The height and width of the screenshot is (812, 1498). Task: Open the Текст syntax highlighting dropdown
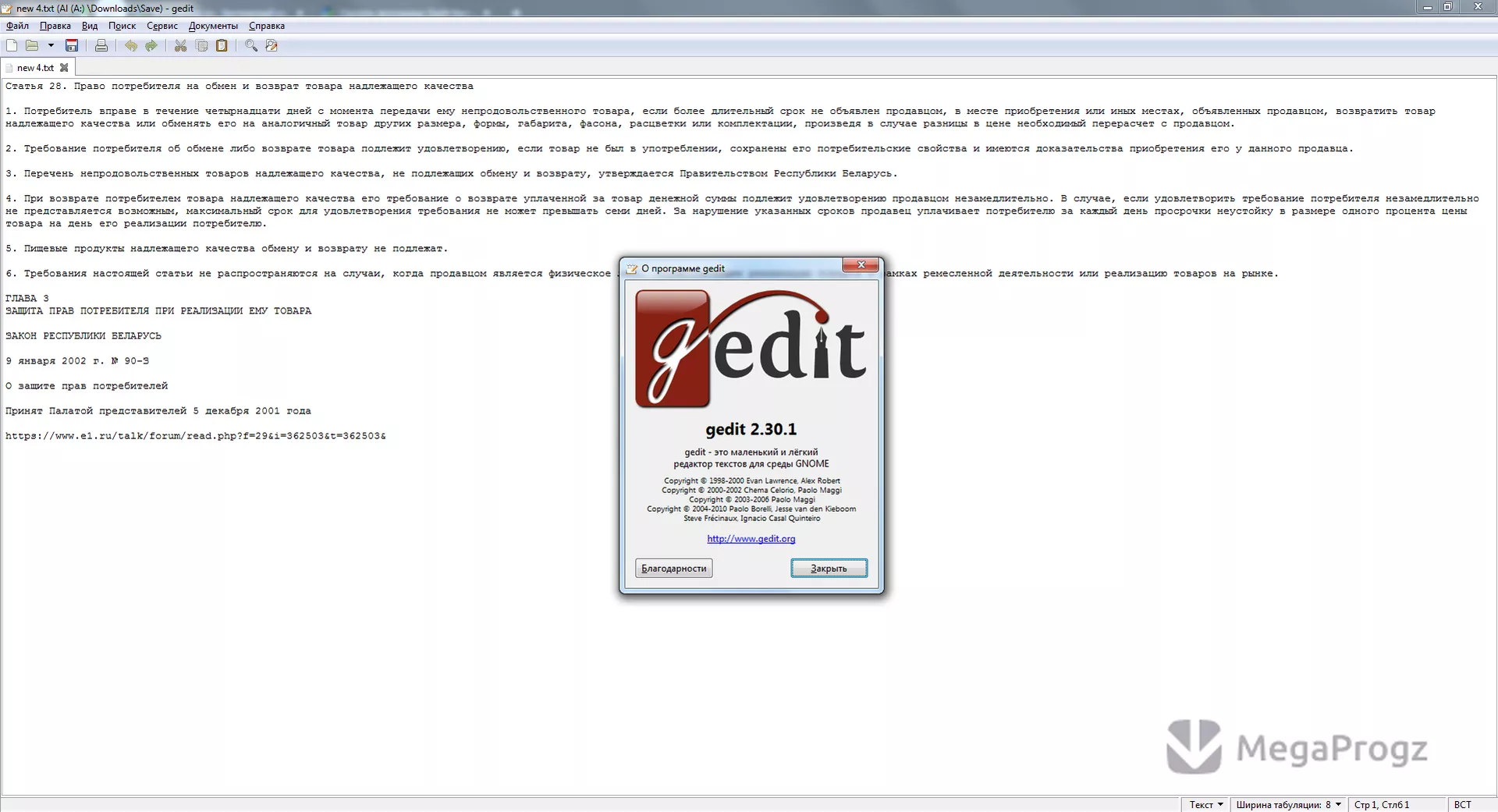tap(1206, 805)
